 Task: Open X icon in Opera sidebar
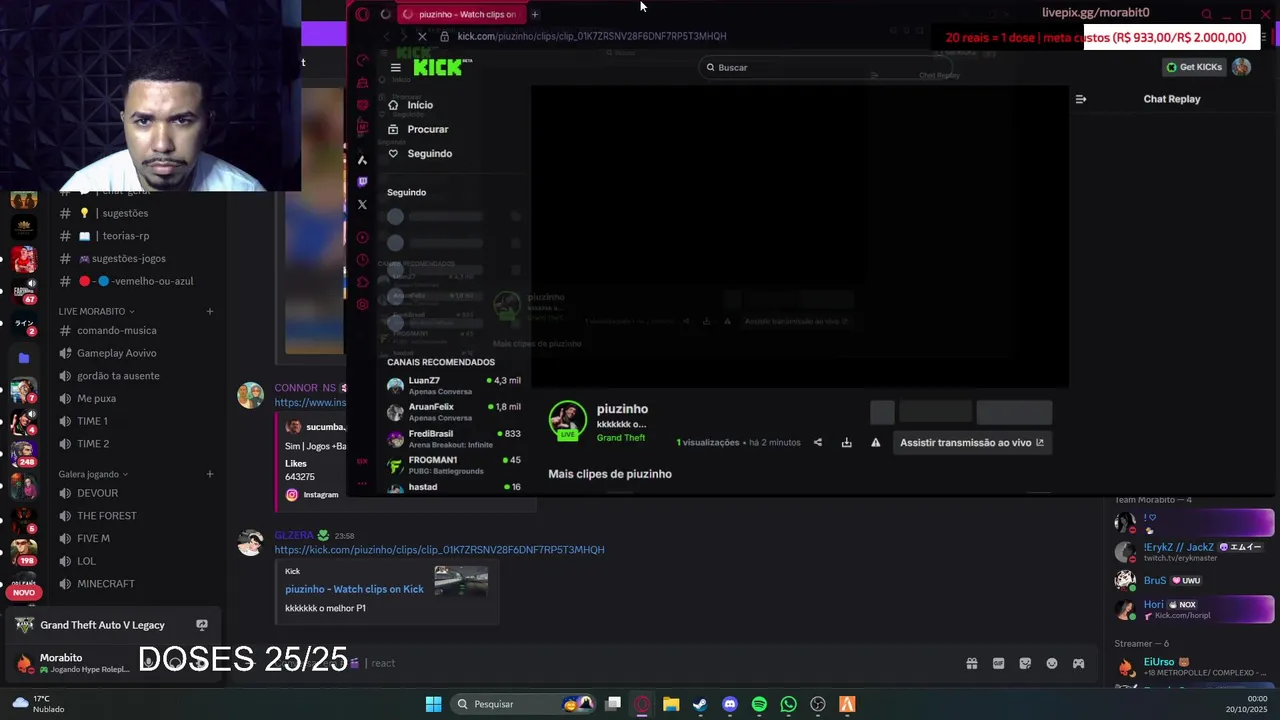[362, 205]
